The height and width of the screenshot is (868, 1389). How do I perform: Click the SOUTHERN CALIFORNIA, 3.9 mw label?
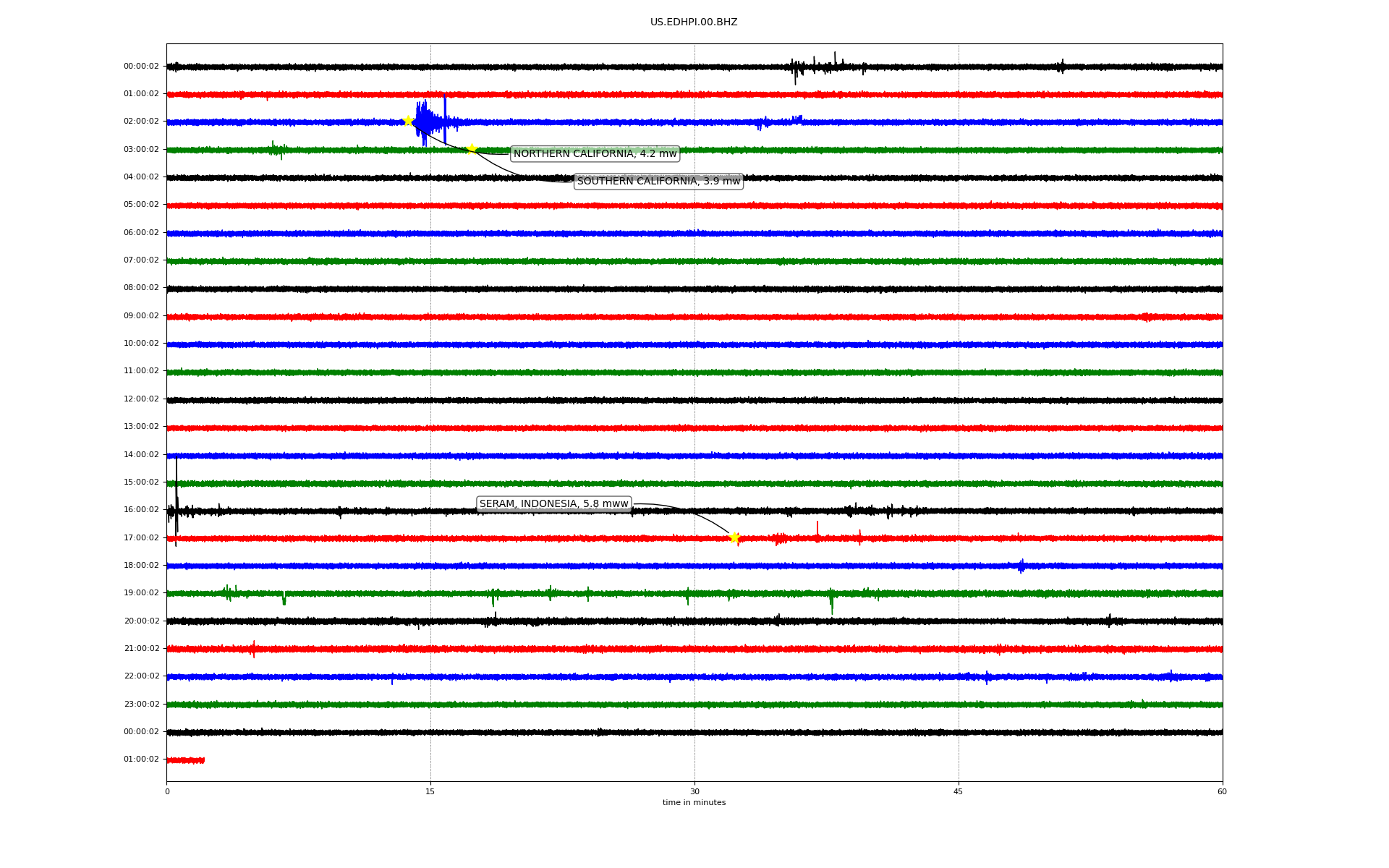point(658,181)
